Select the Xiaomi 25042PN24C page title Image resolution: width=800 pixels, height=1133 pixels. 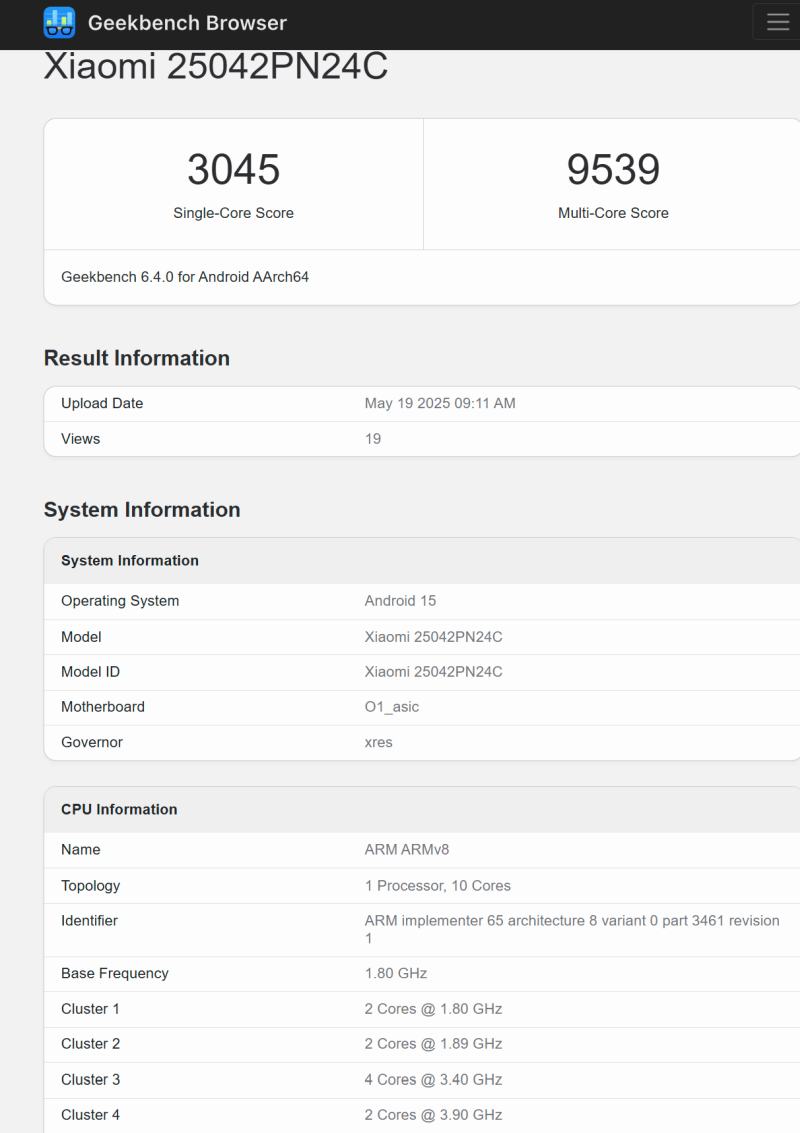pyautogui.click(x=216, y=66)
